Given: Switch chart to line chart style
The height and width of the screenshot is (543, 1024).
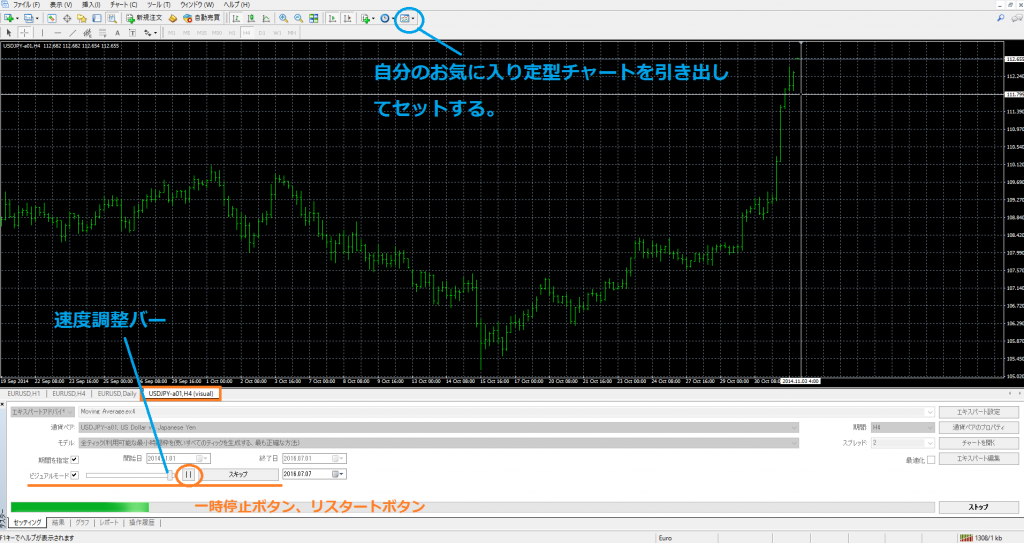Looking at the screenshot, I should point(266,18).
